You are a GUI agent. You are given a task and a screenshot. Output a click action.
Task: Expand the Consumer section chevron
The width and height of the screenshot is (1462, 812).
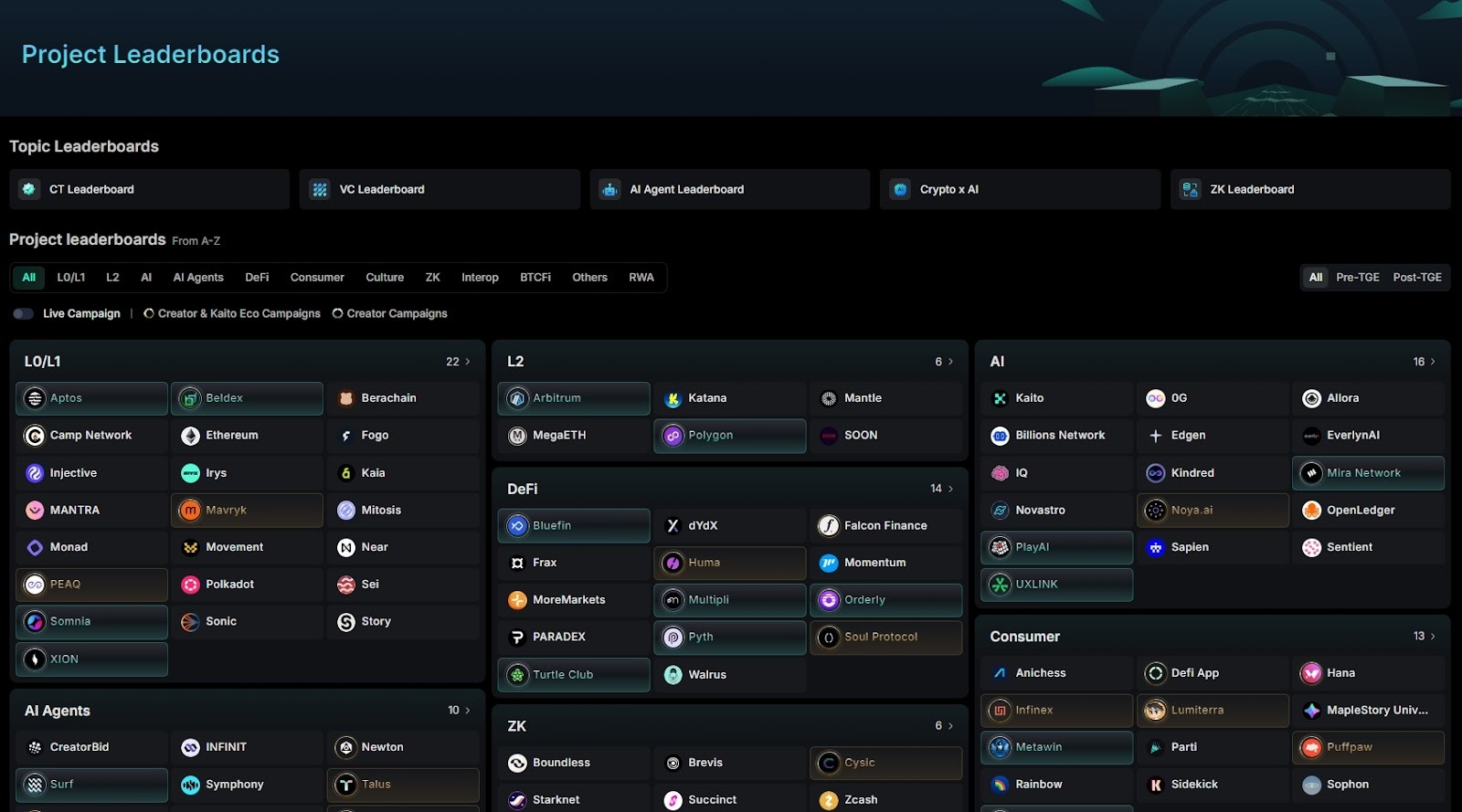[1433, 636]
